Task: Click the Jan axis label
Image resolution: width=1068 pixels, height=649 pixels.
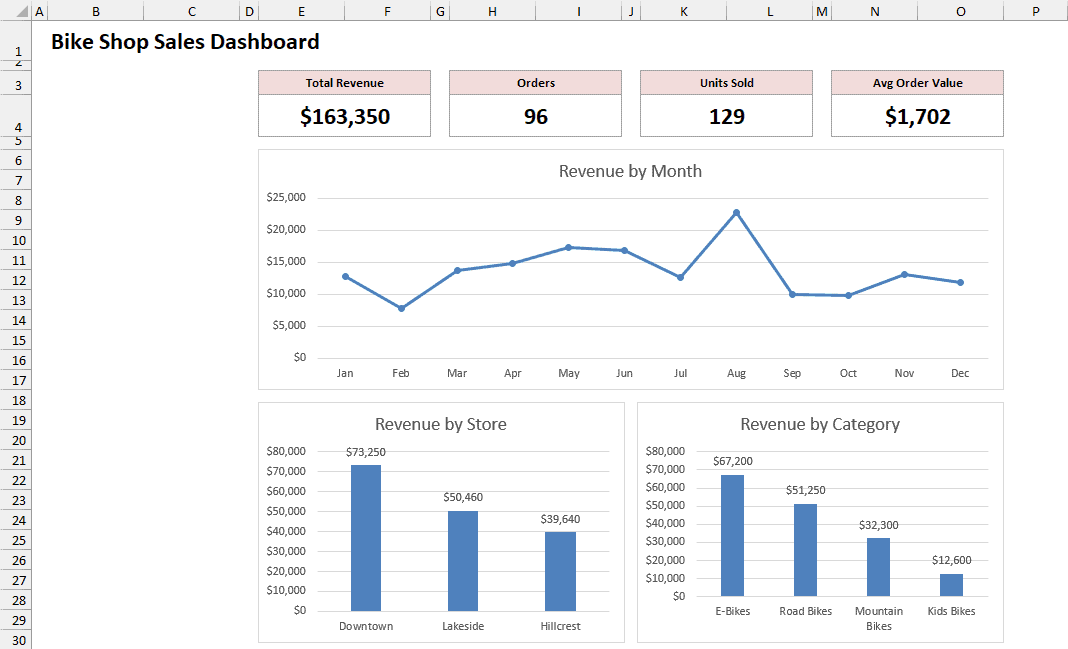Action: [345, 373]
